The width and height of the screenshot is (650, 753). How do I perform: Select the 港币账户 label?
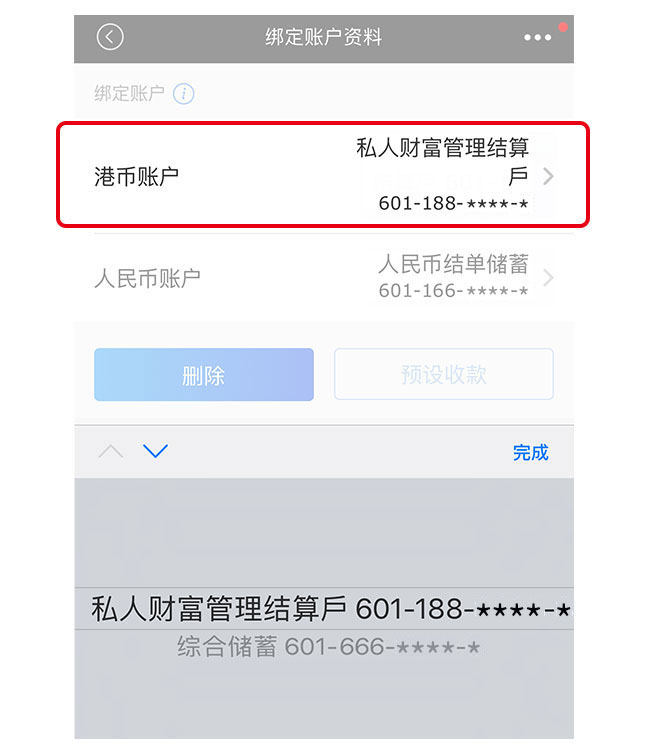point(136,177)
